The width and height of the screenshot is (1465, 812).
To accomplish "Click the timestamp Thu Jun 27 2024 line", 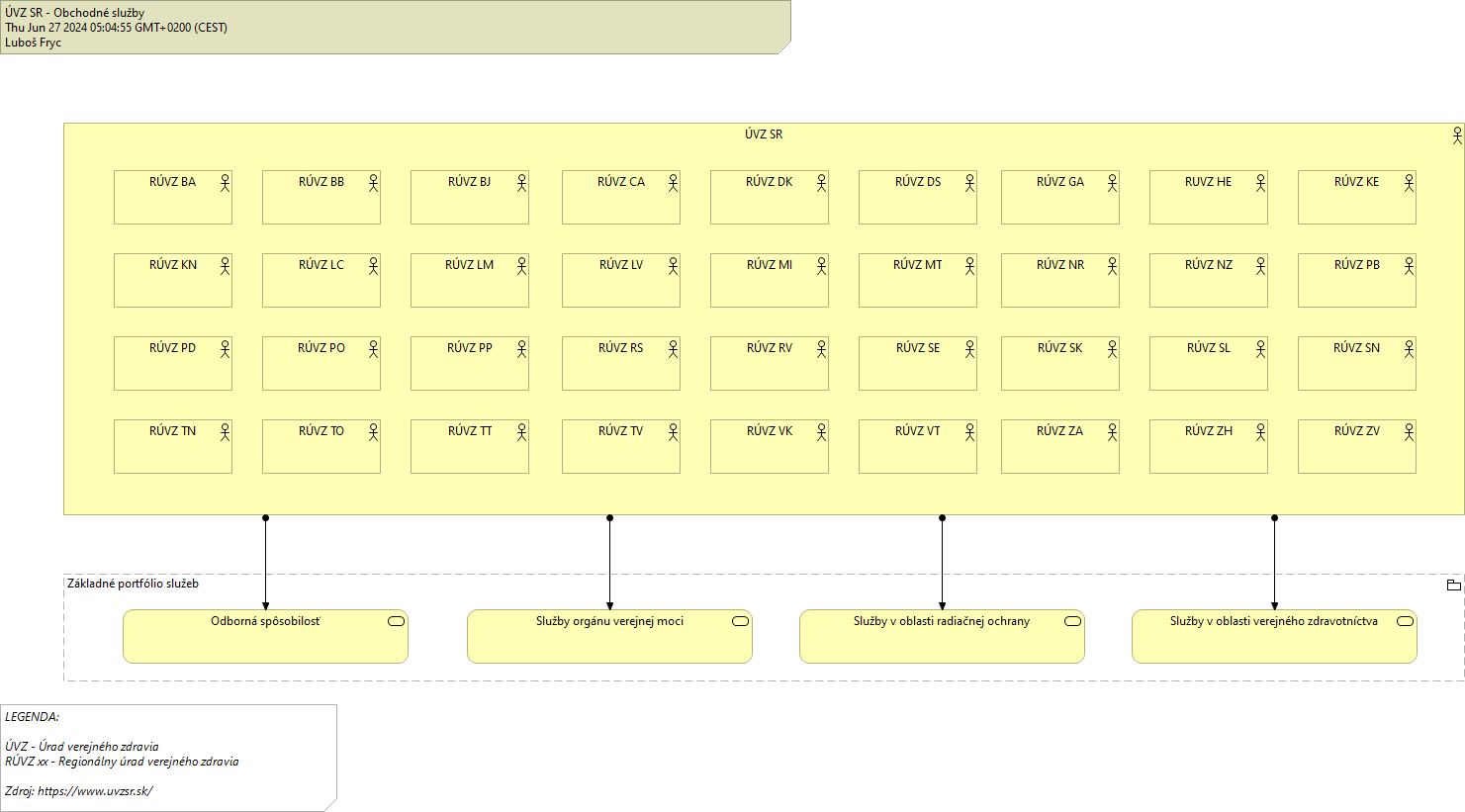I will click(x=116, y=28).
